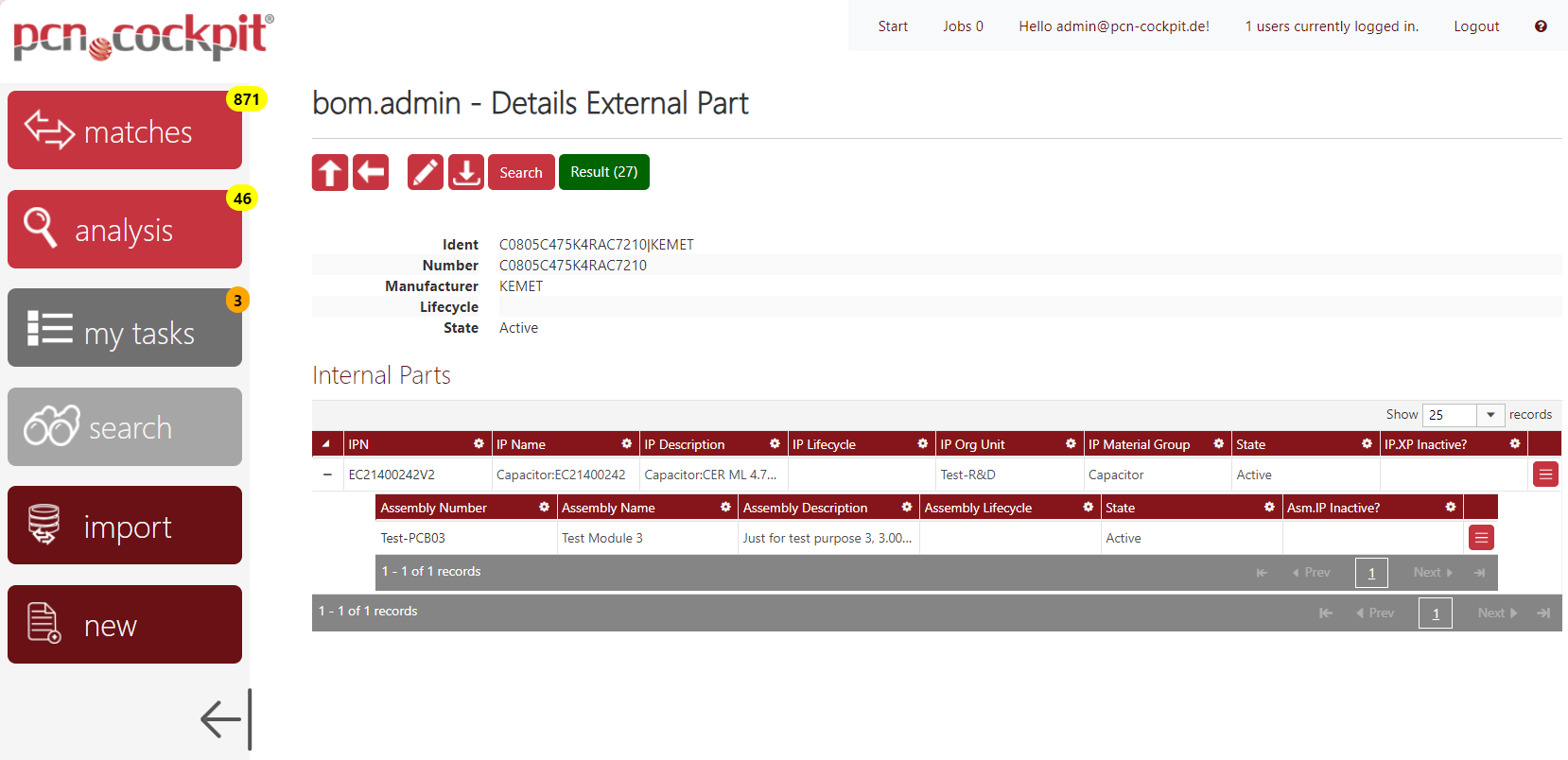The width and height of the screenshot is (1568, 760).
Task: Jump to last page in assembly pager
Action: tap(1479, 573)
